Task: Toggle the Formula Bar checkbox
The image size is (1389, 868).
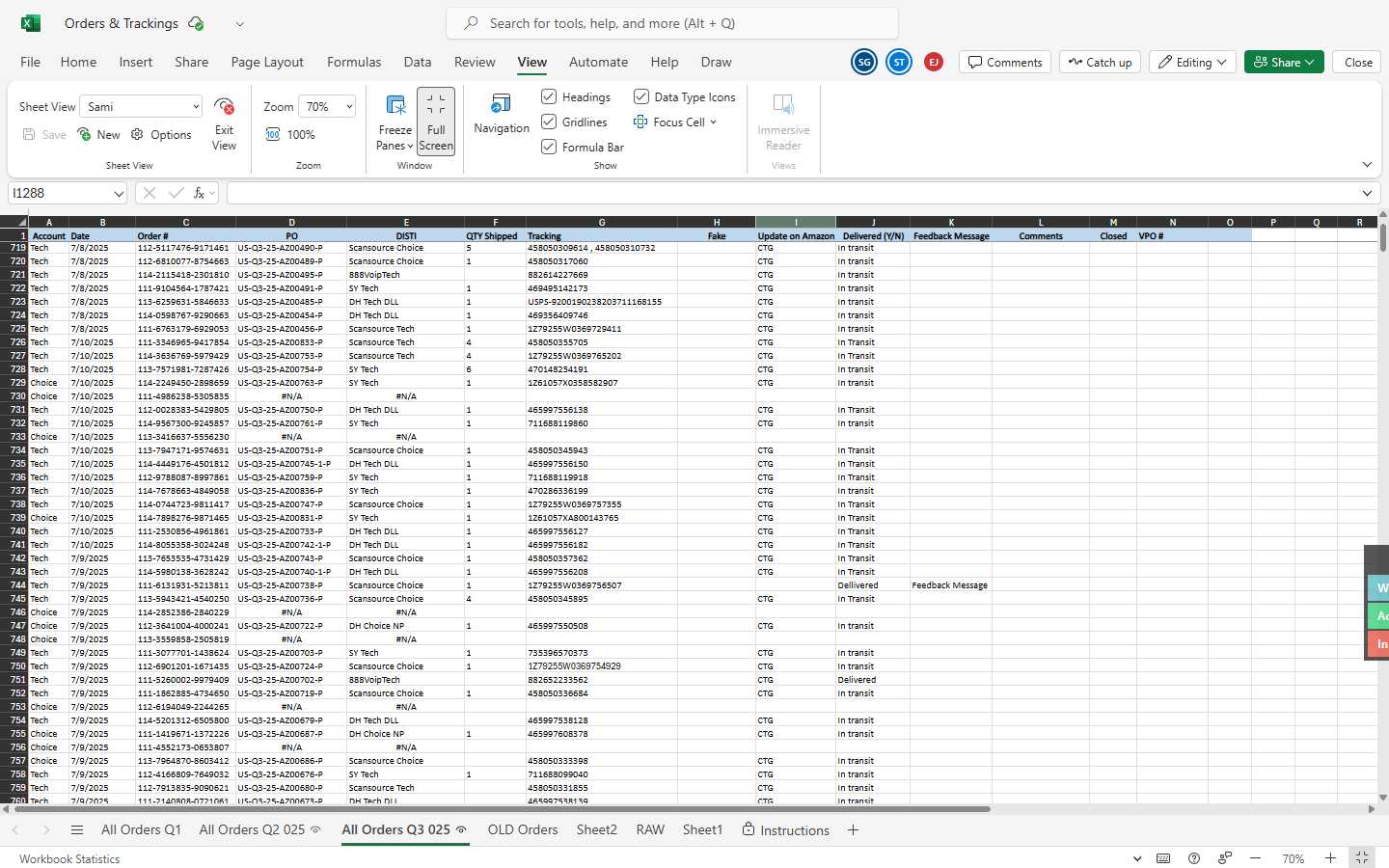Action: click(x=549, y=147)
